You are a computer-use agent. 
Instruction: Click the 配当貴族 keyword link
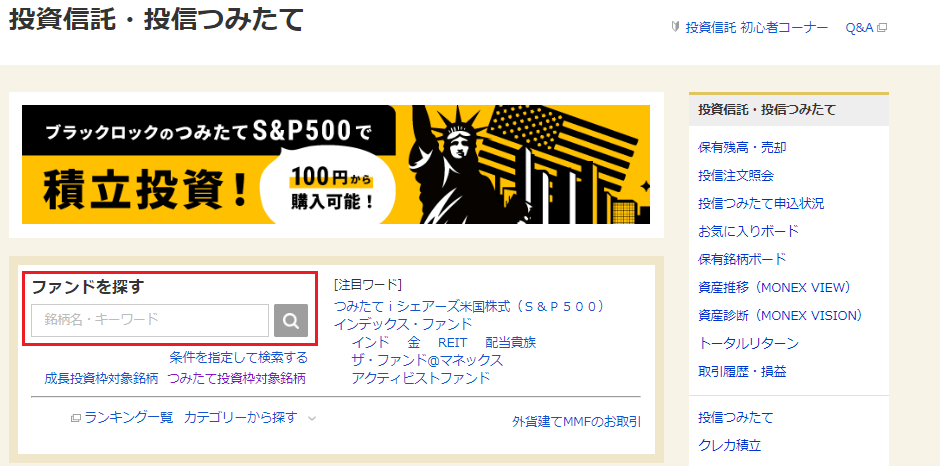pos(511,342)
